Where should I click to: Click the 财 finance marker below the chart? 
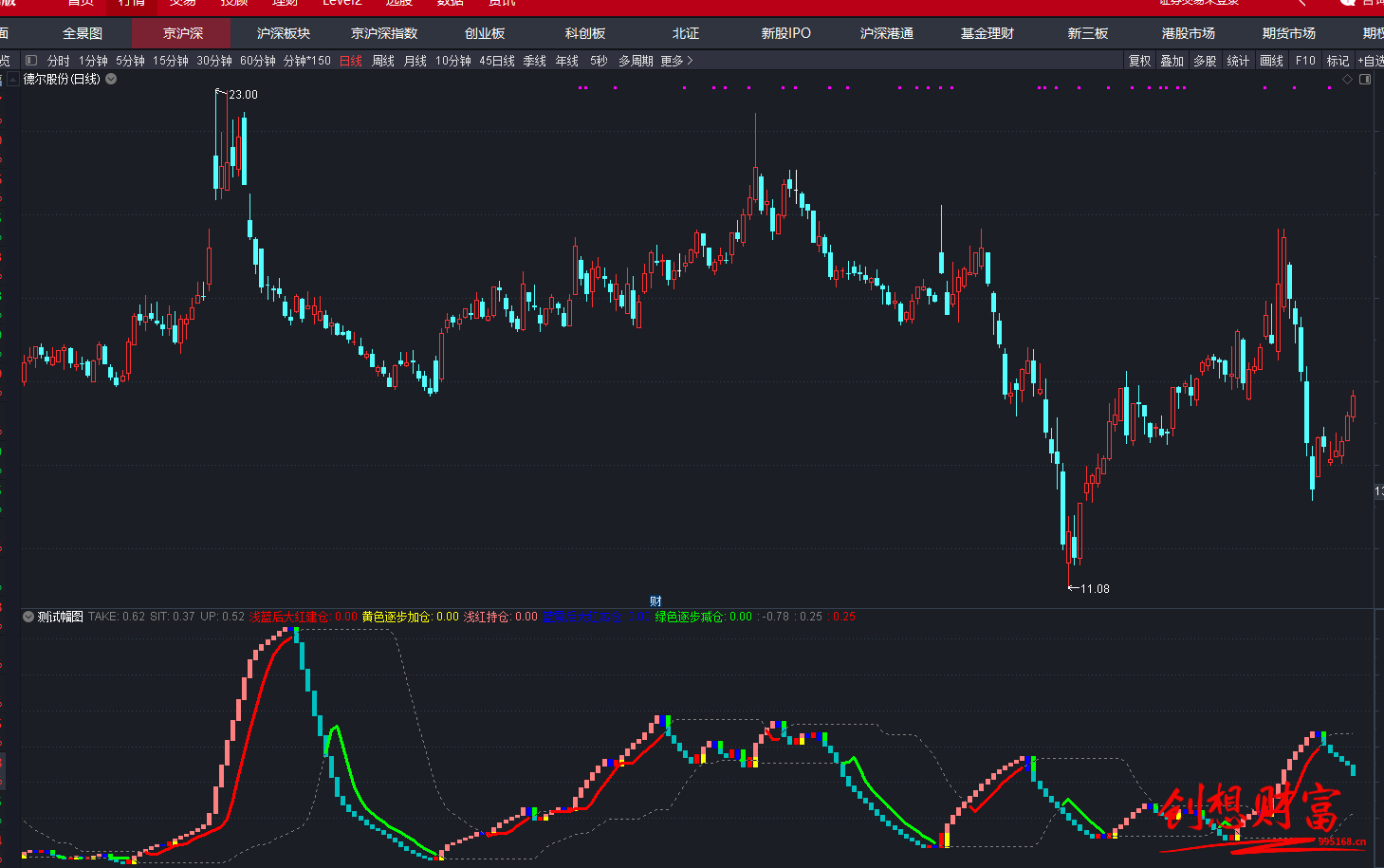(655, 600)
